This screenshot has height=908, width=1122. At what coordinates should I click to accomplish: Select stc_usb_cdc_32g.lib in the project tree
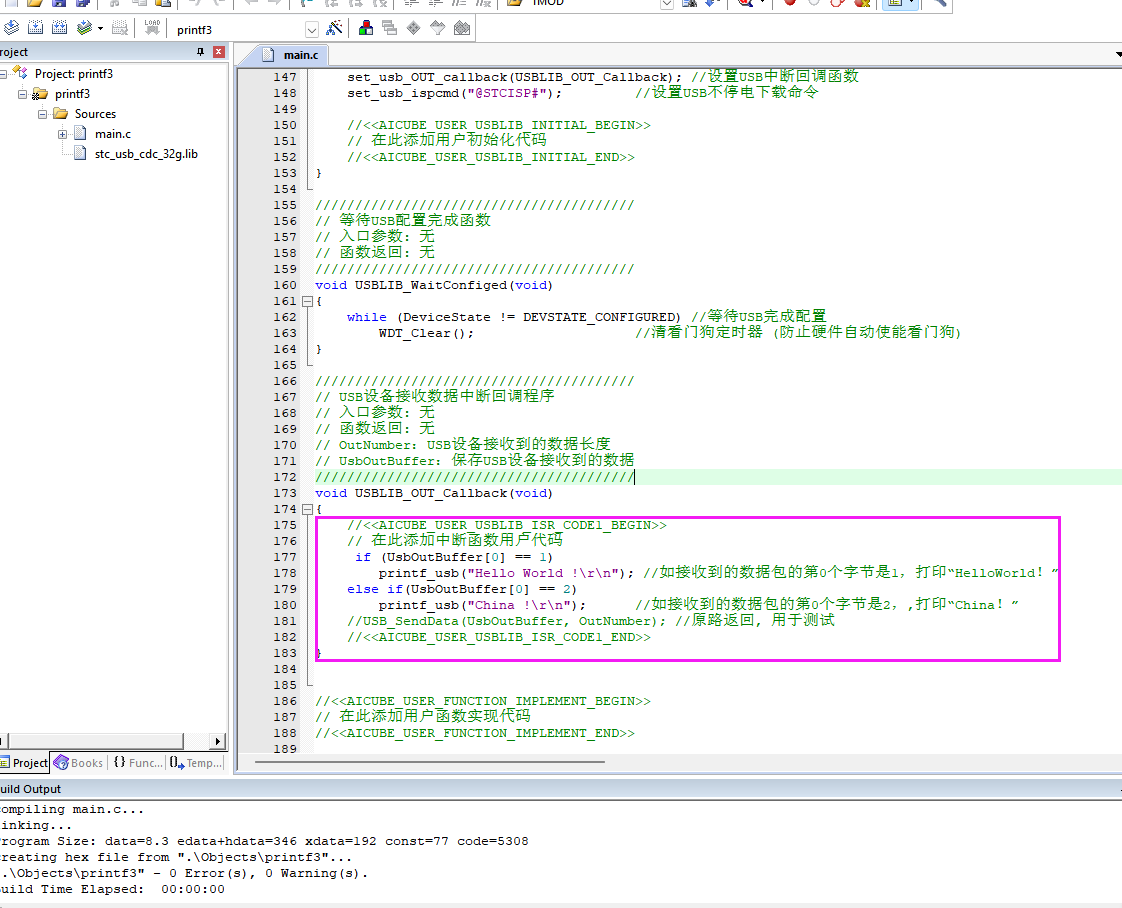[146, 154]
